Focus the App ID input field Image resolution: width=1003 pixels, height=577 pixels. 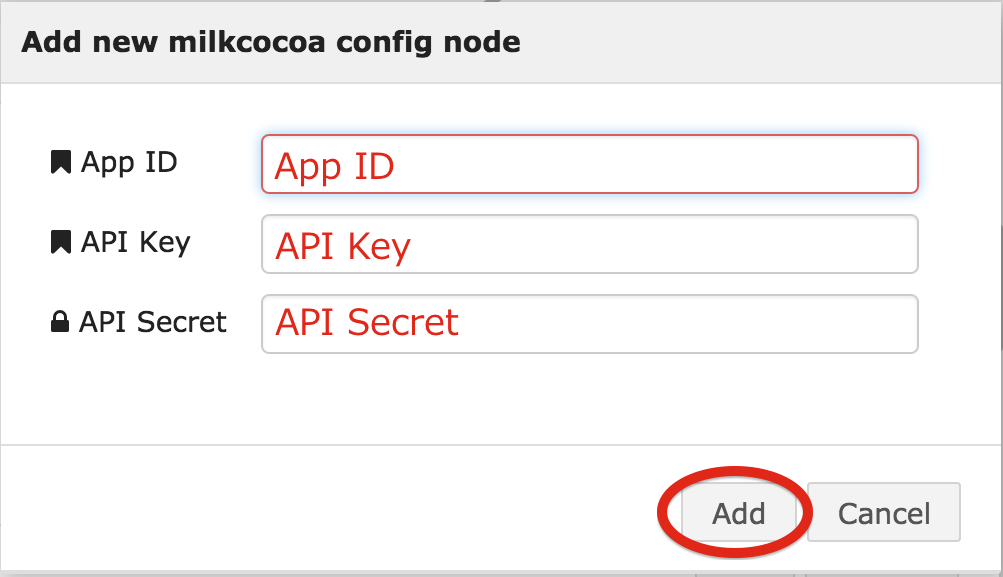click(x=590, y=164)
